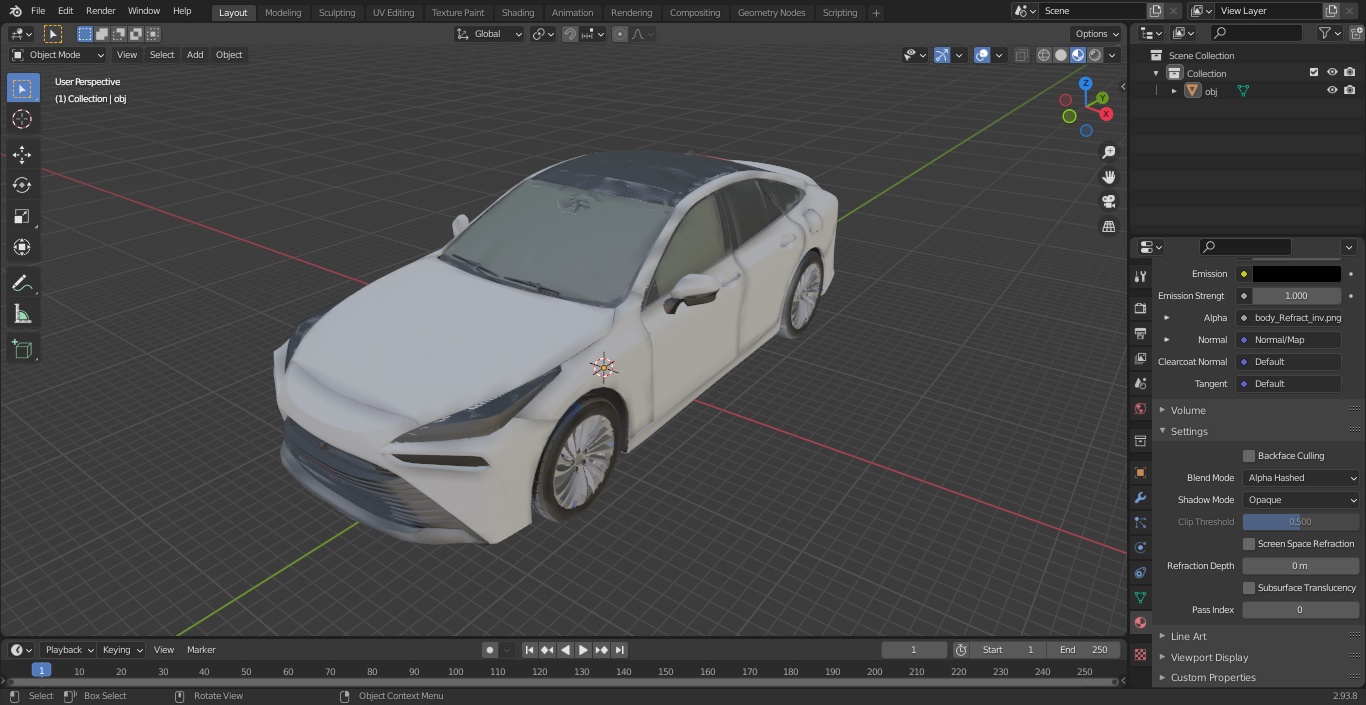The image size is (1366, 705).
Task: Switch to rendered viewport shading
Action: [x=1095, y=55]
